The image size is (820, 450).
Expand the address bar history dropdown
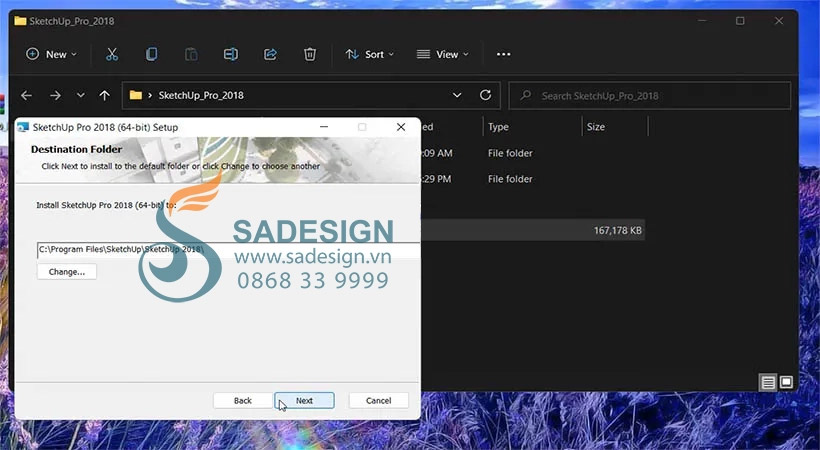point(457,95)
